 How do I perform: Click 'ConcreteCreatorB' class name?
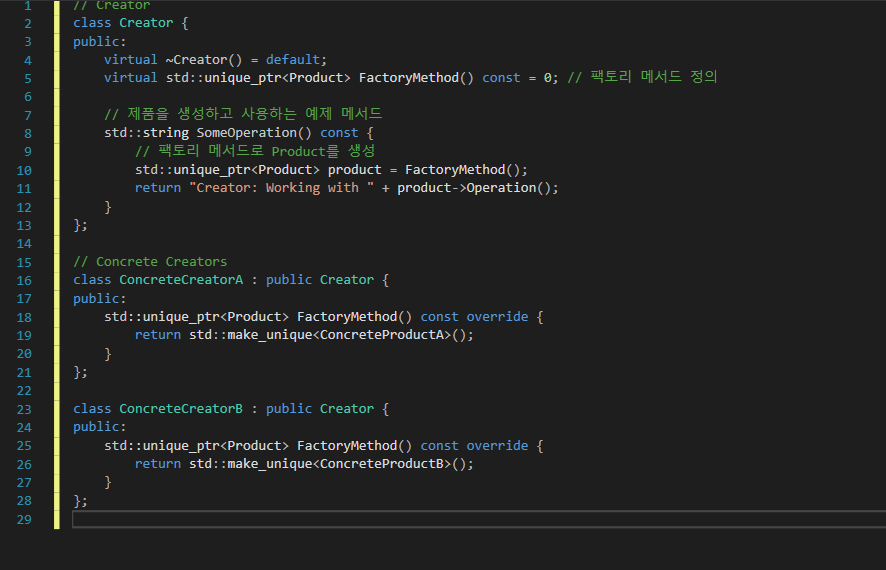coord(181,409)
